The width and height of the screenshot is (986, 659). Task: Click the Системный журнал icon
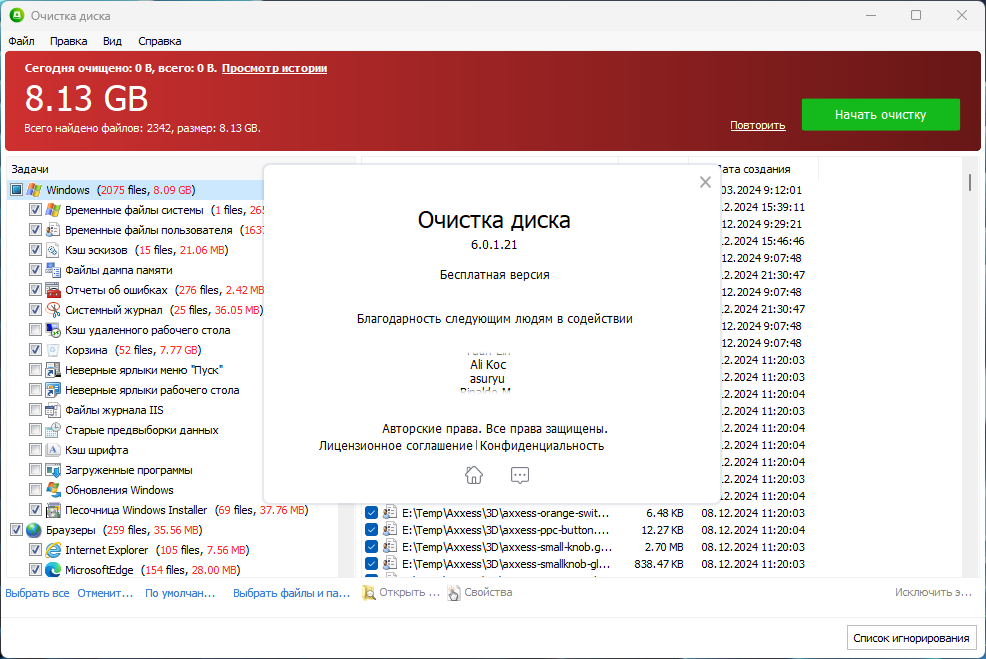pos(53,310)
